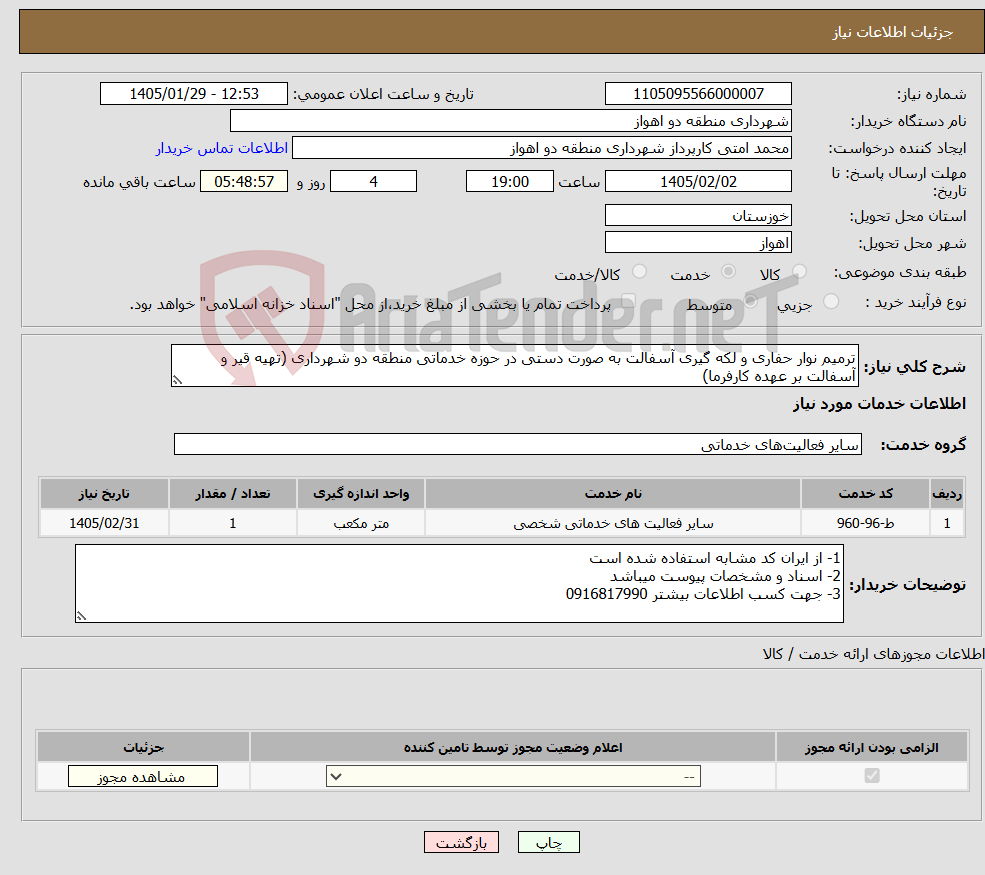Click the city field اهواز
Viewport: 985px width, 875px height.
click(x=698, y=242)
